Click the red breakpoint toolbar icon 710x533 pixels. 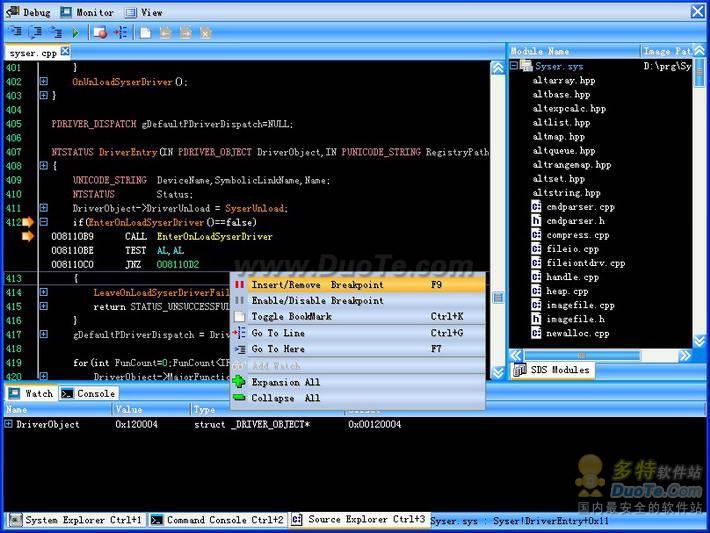(x=100, y=33)
